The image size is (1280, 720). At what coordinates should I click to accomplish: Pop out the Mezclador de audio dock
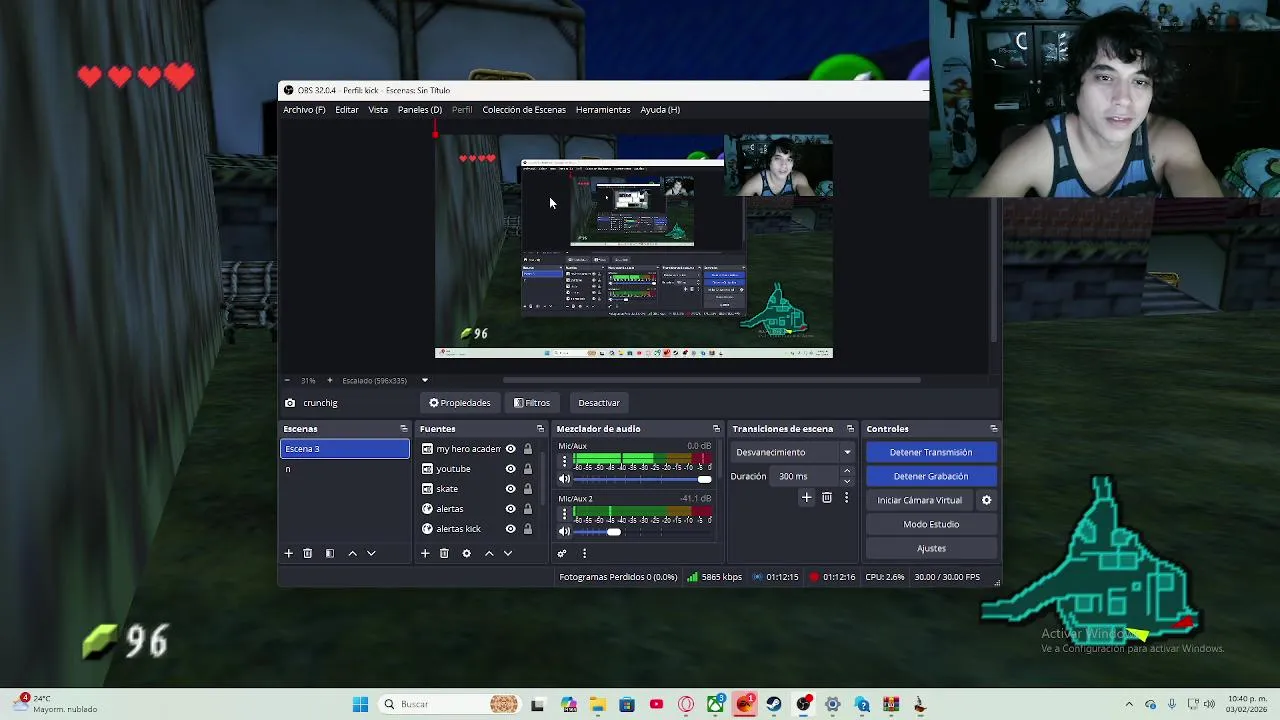tap(716, 429)
